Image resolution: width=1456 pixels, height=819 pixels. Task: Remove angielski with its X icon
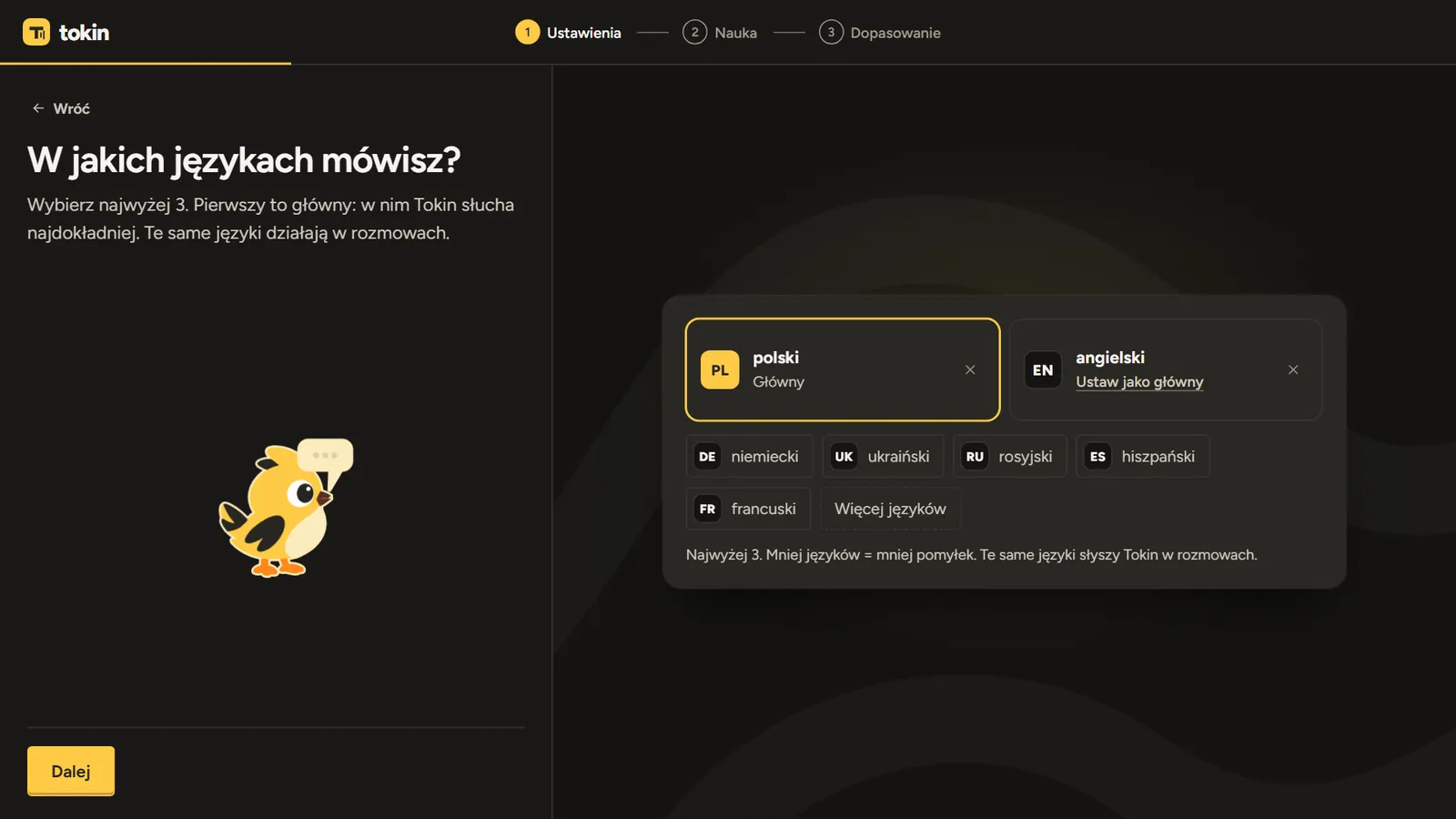(x=1293, y=369)
